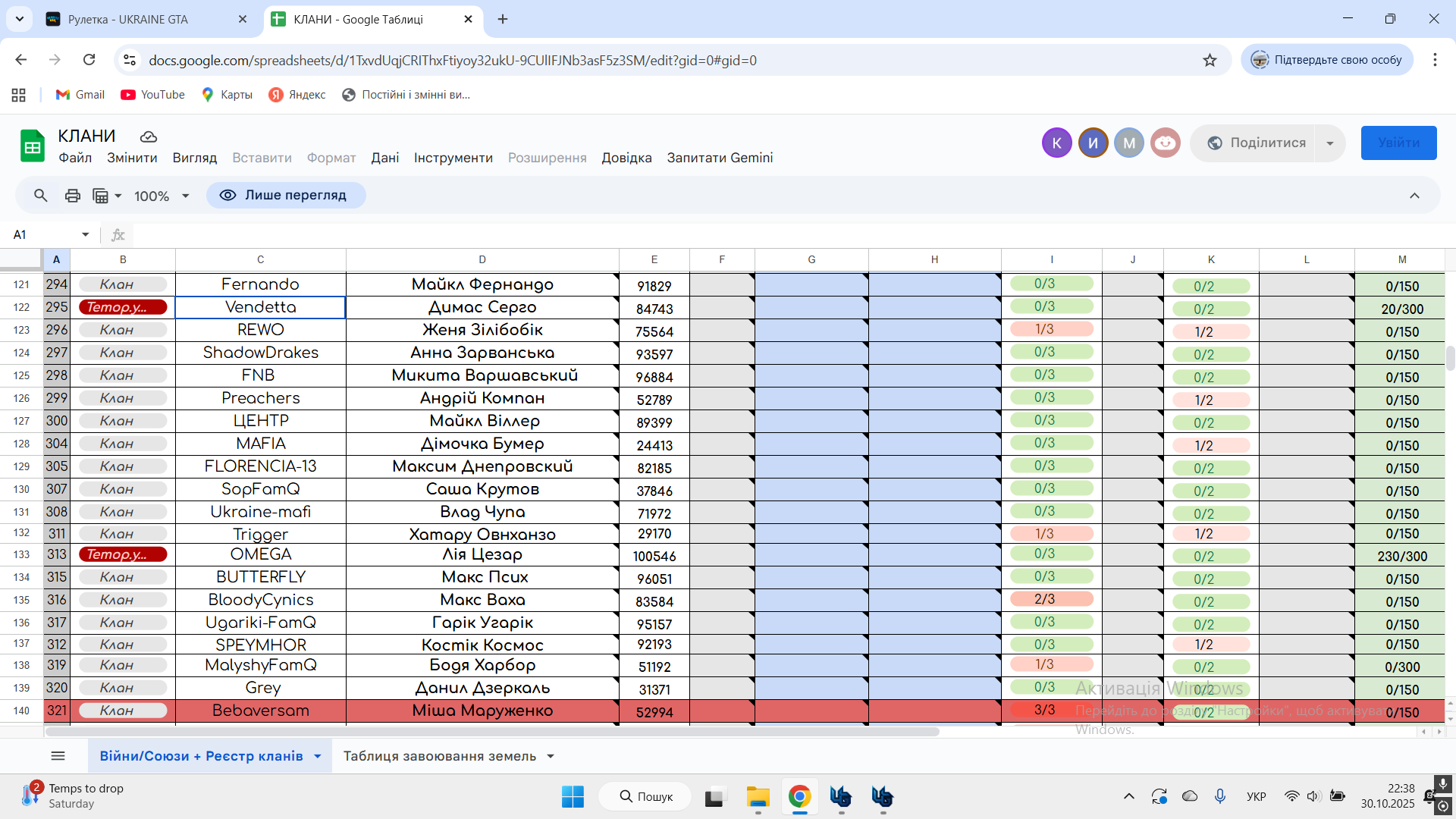Click purple K collaborator avatar
Viewport: 1456px width, 819px height.
[1056, 143]
